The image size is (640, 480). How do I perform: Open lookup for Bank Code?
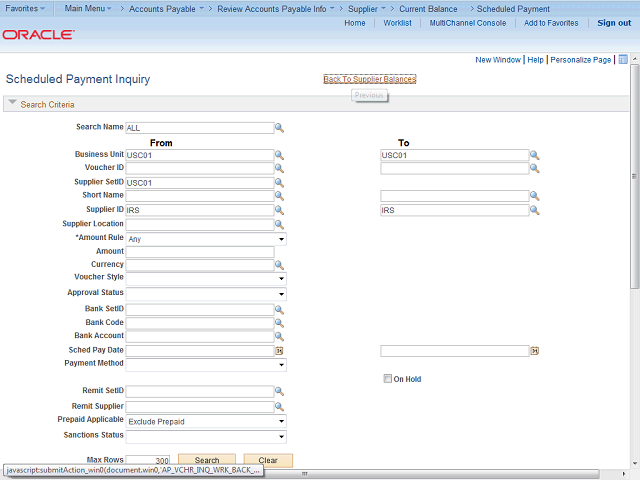coord(279,323)
